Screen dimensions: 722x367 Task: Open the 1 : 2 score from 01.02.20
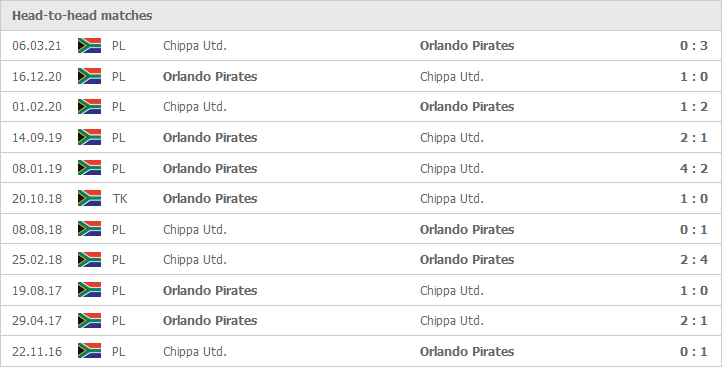pos(693,107)
